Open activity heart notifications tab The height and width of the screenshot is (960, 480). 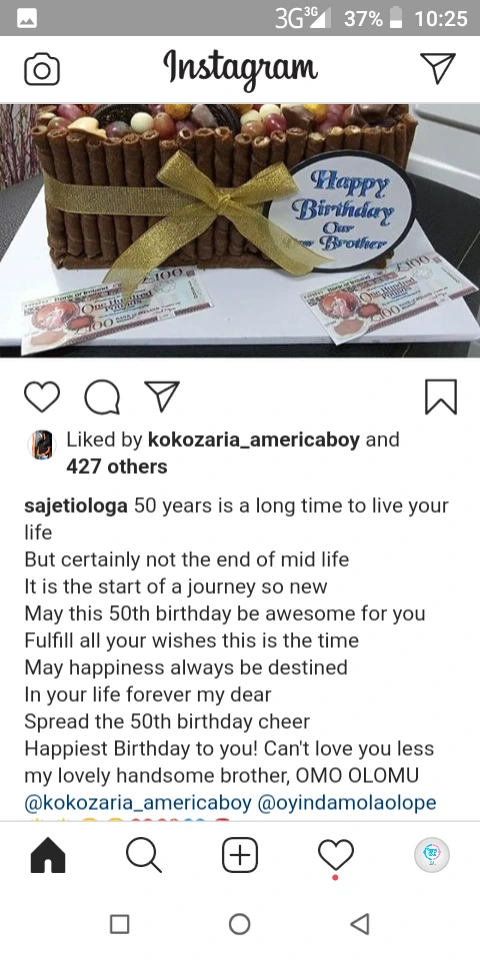(x=336, y=856)
